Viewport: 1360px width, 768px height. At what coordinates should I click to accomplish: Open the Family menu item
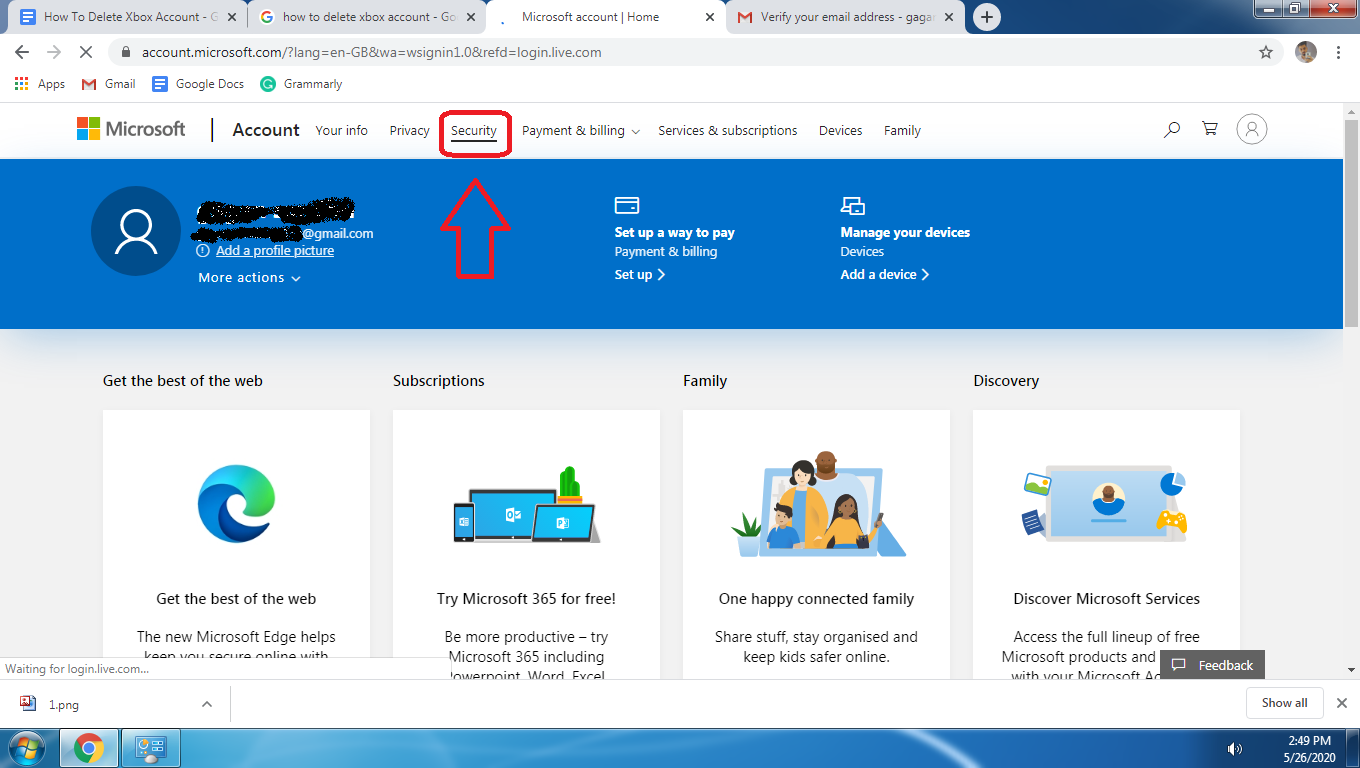(902, 130)
